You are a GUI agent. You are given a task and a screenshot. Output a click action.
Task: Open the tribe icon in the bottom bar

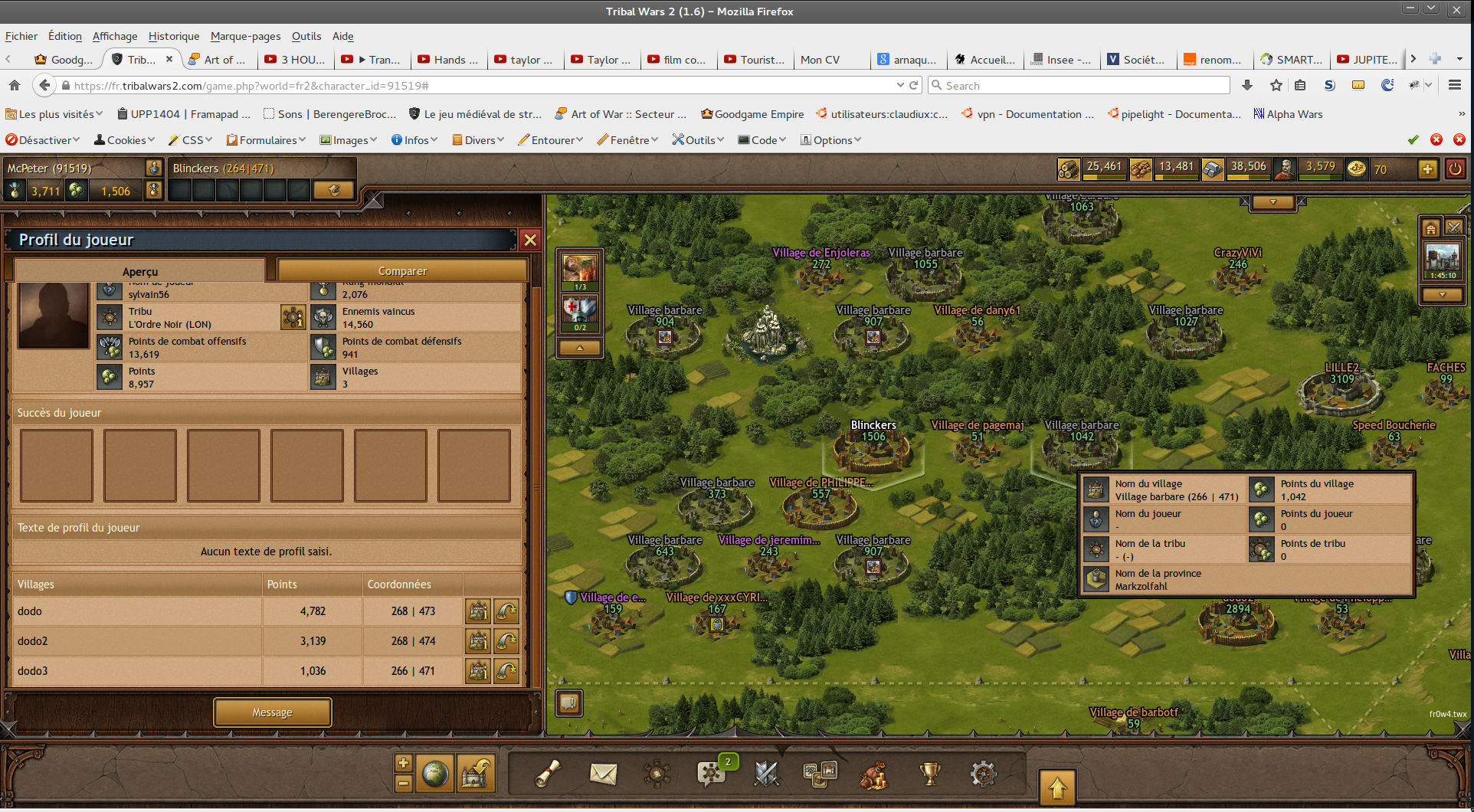pyautogui.click(x=657, y=774)
